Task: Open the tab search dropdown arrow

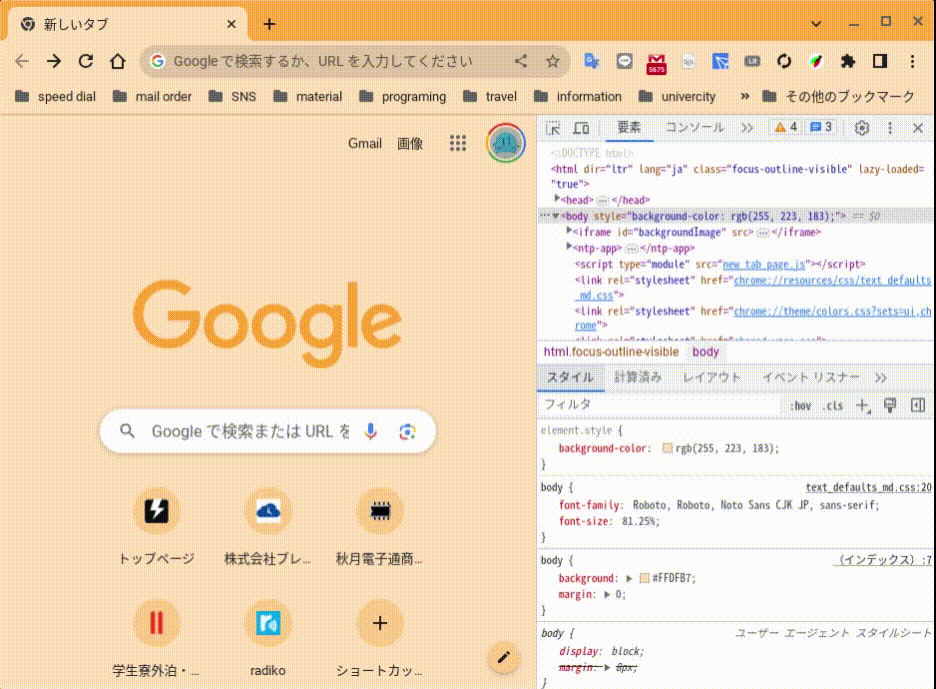Action: [x=816, y=24]
